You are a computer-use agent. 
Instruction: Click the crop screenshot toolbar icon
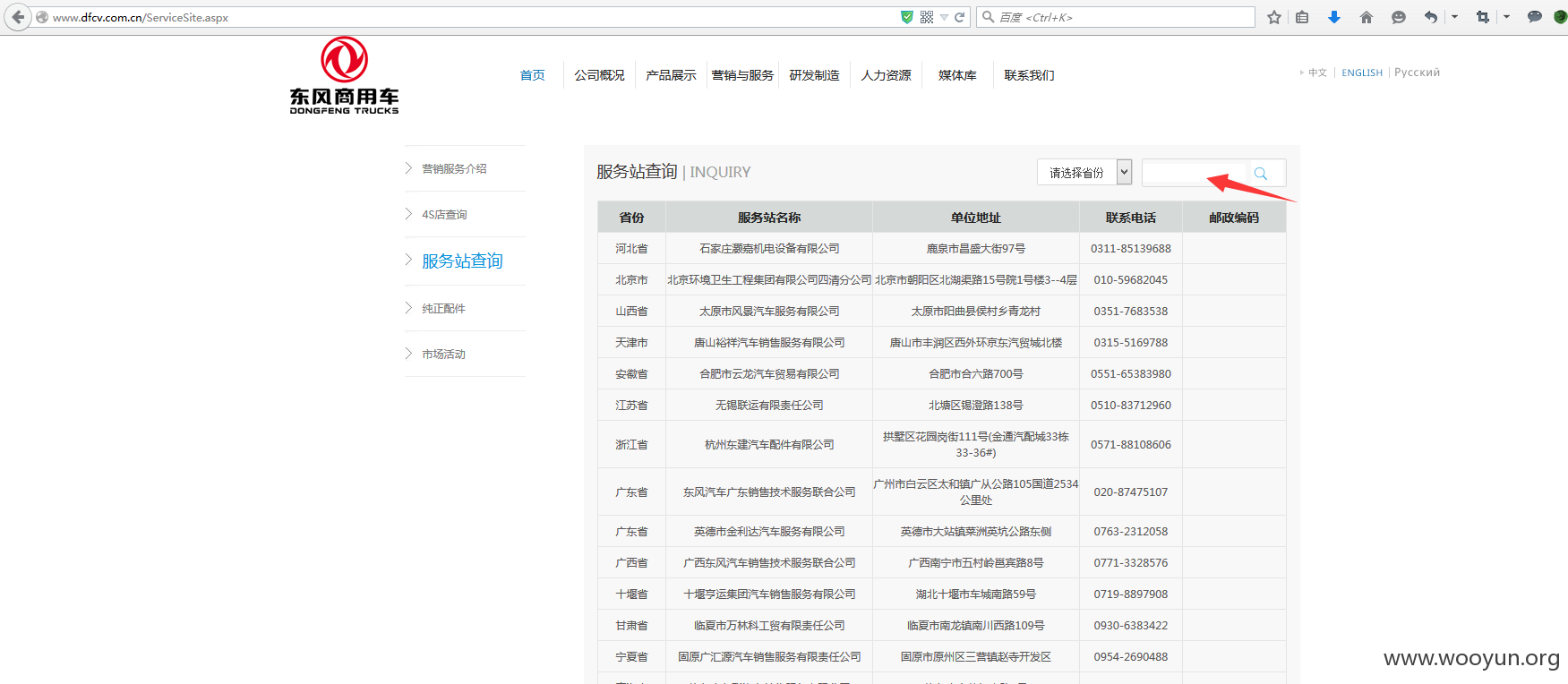pos(1483,17)
